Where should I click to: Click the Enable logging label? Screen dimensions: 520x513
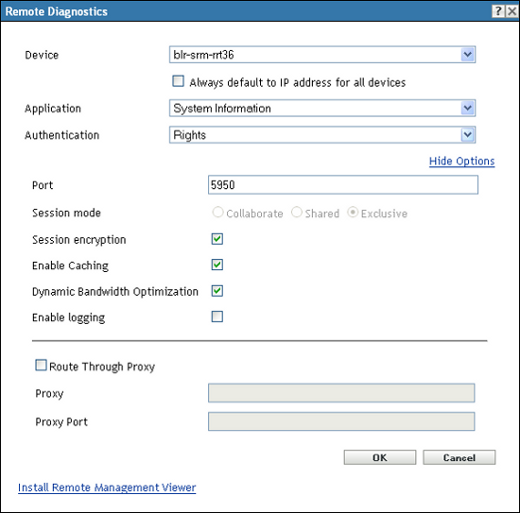(68, 318)
